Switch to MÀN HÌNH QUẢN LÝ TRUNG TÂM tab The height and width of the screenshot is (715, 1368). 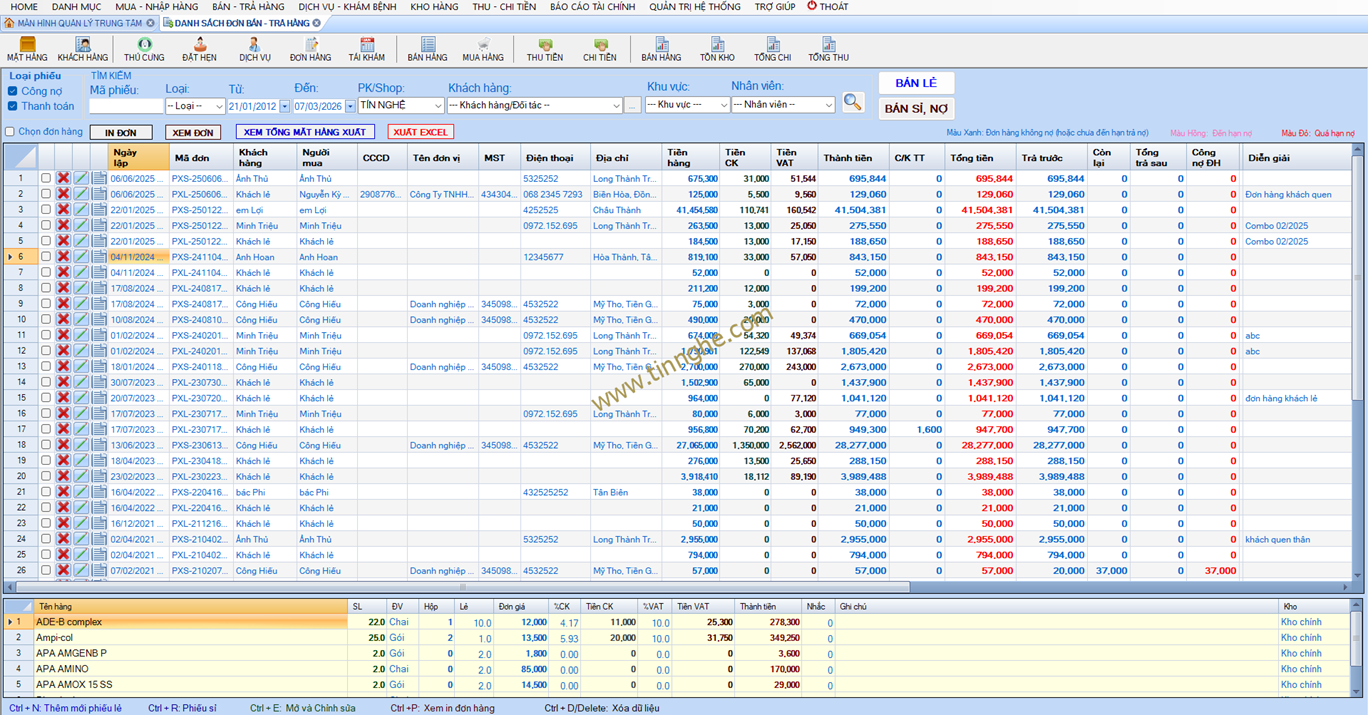pyautogui.click(x=78, y=23)
